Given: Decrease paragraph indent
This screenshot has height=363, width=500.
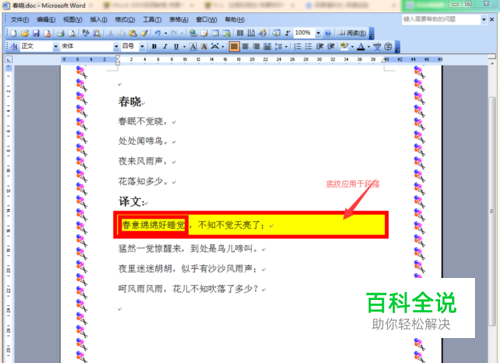Looking at the screenshot, I should tap(320, 46).
